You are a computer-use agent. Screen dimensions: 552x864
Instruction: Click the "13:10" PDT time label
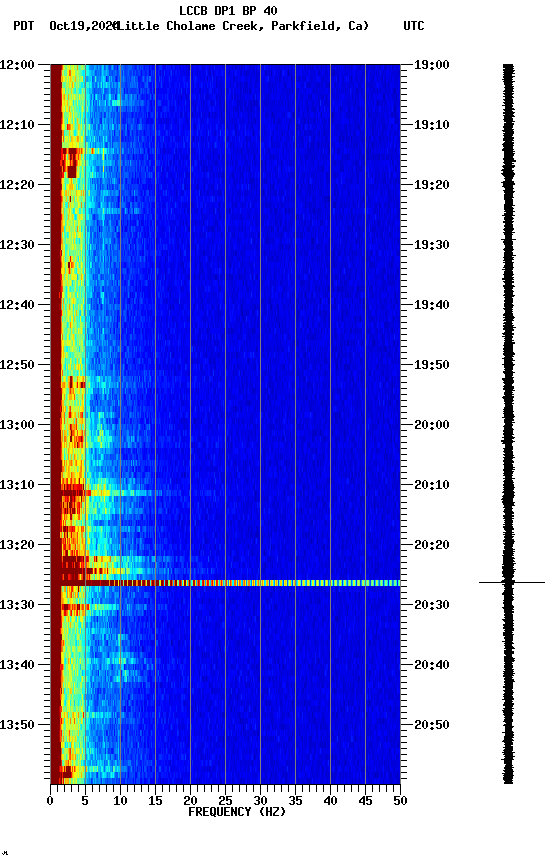point(17,485)
